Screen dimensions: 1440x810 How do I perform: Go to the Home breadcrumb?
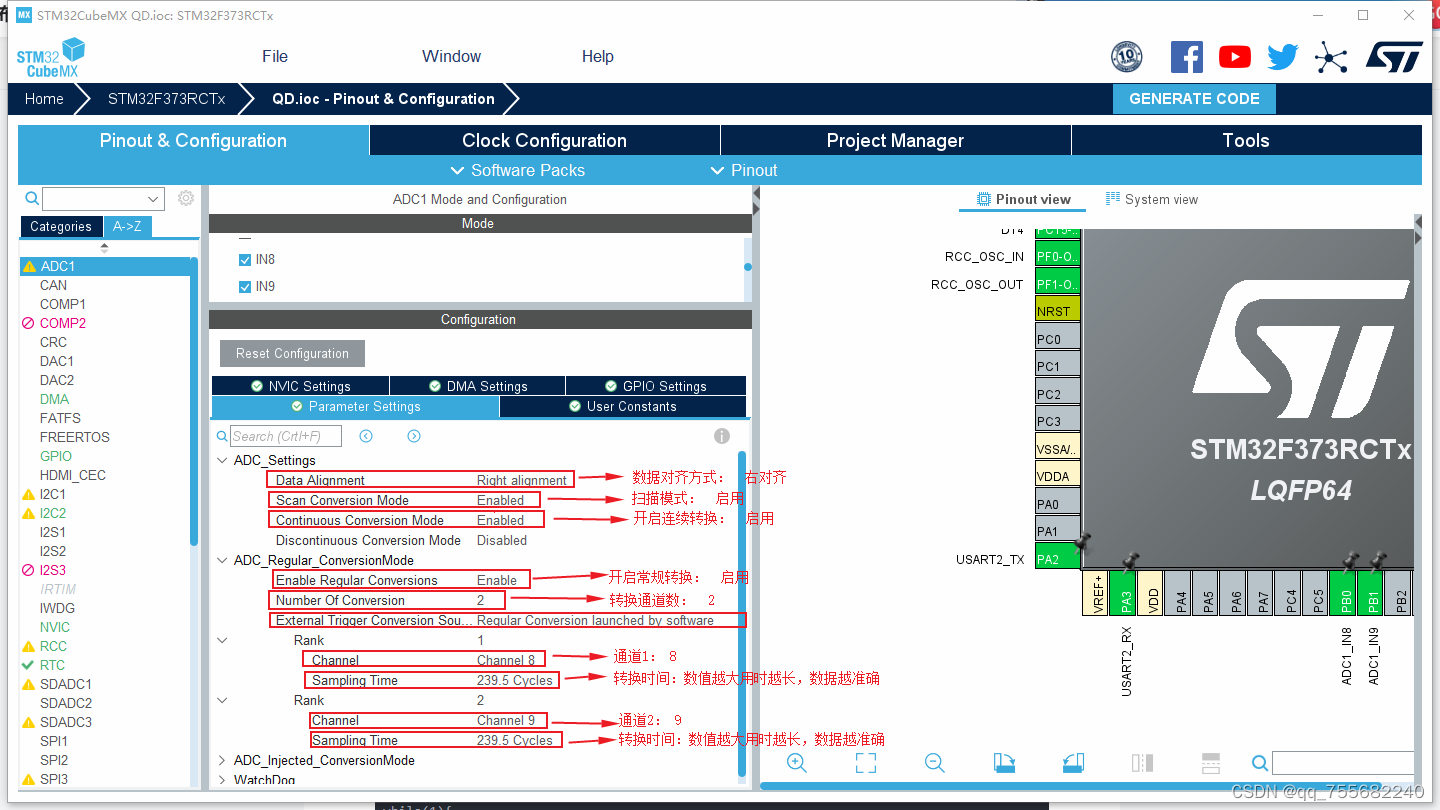pyautogui.click(x=44, y=99)
